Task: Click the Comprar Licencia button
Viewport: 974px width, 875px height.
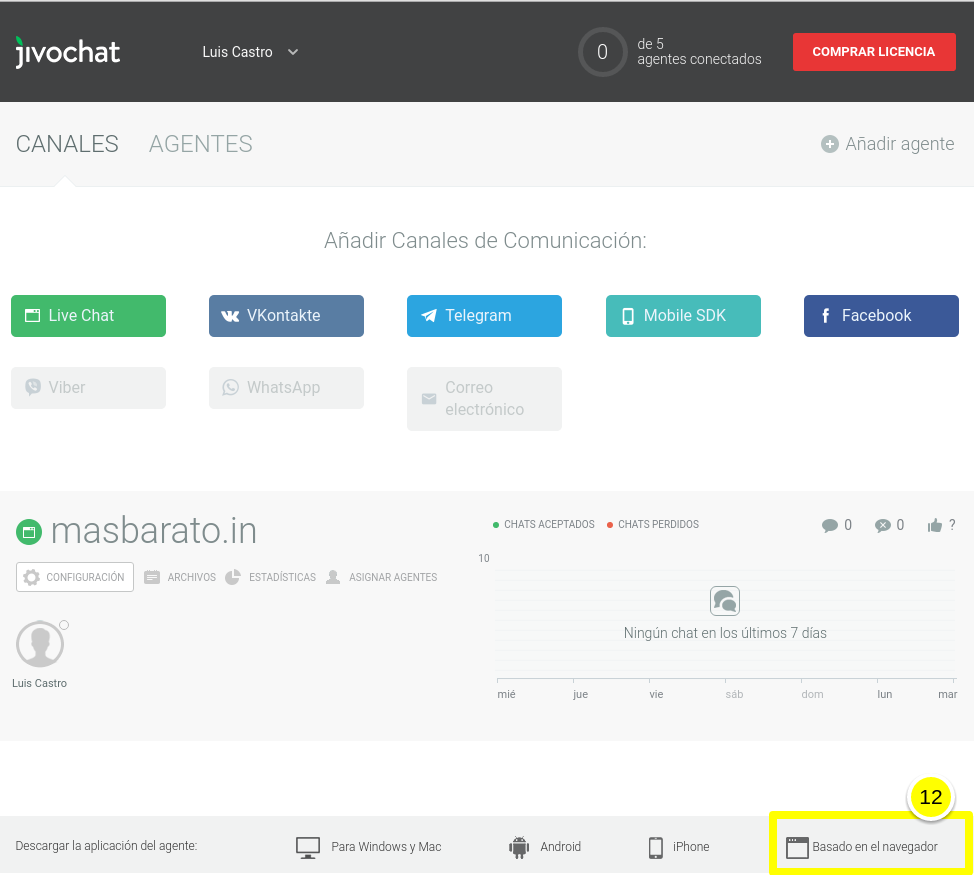Action: [x=873, y=52]
